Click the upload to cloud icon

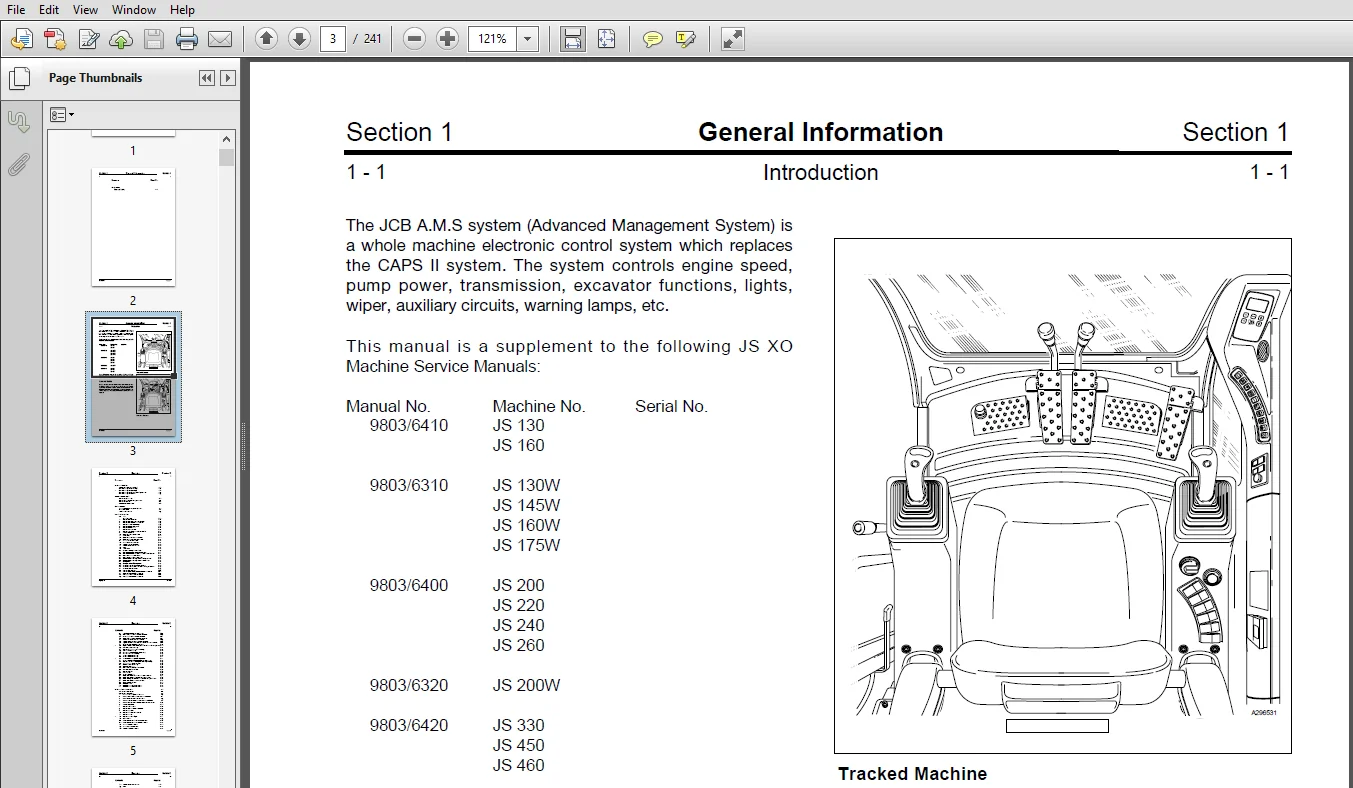point(121,40)
